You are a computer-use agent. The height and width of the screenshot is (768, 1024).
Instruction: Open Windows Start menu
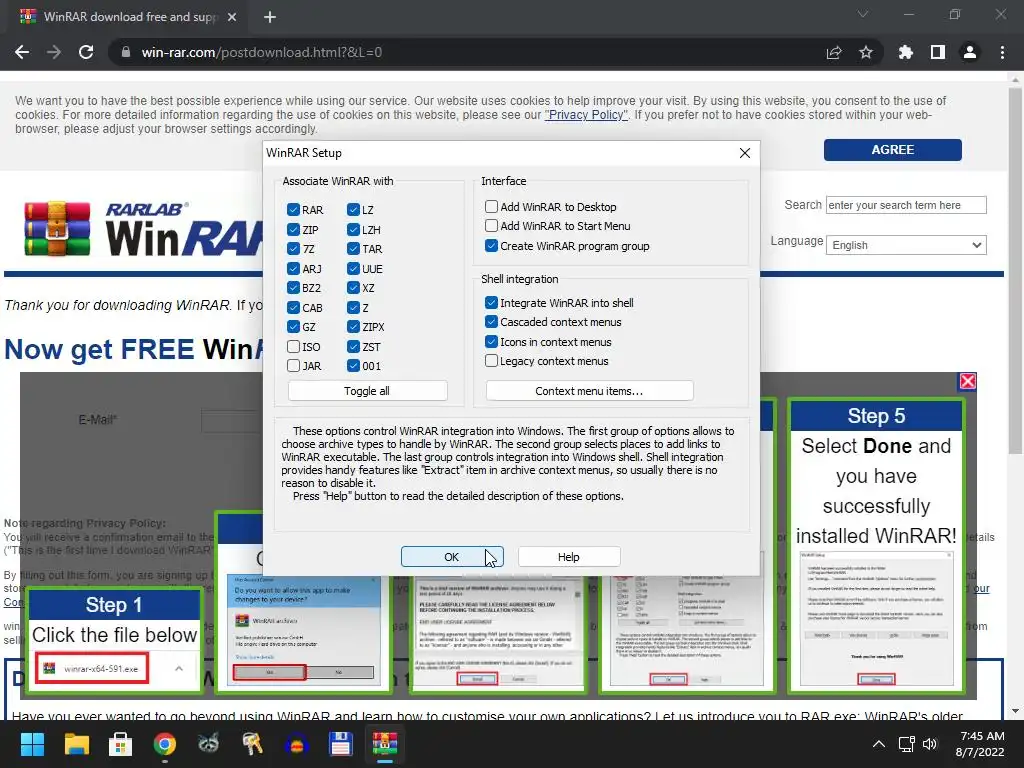point(32,744)
